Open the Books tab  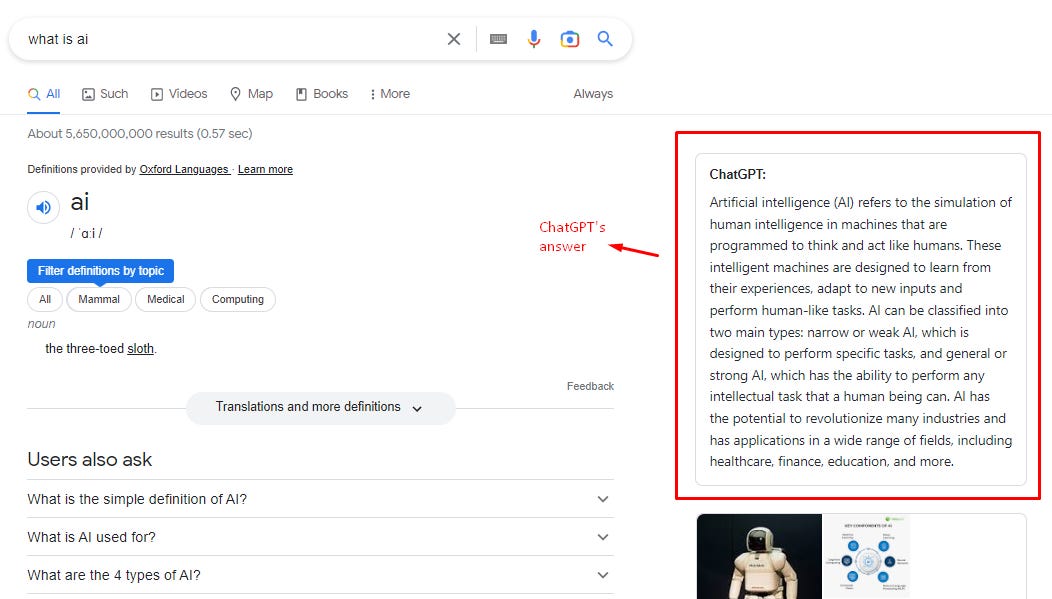click(322, 94)
